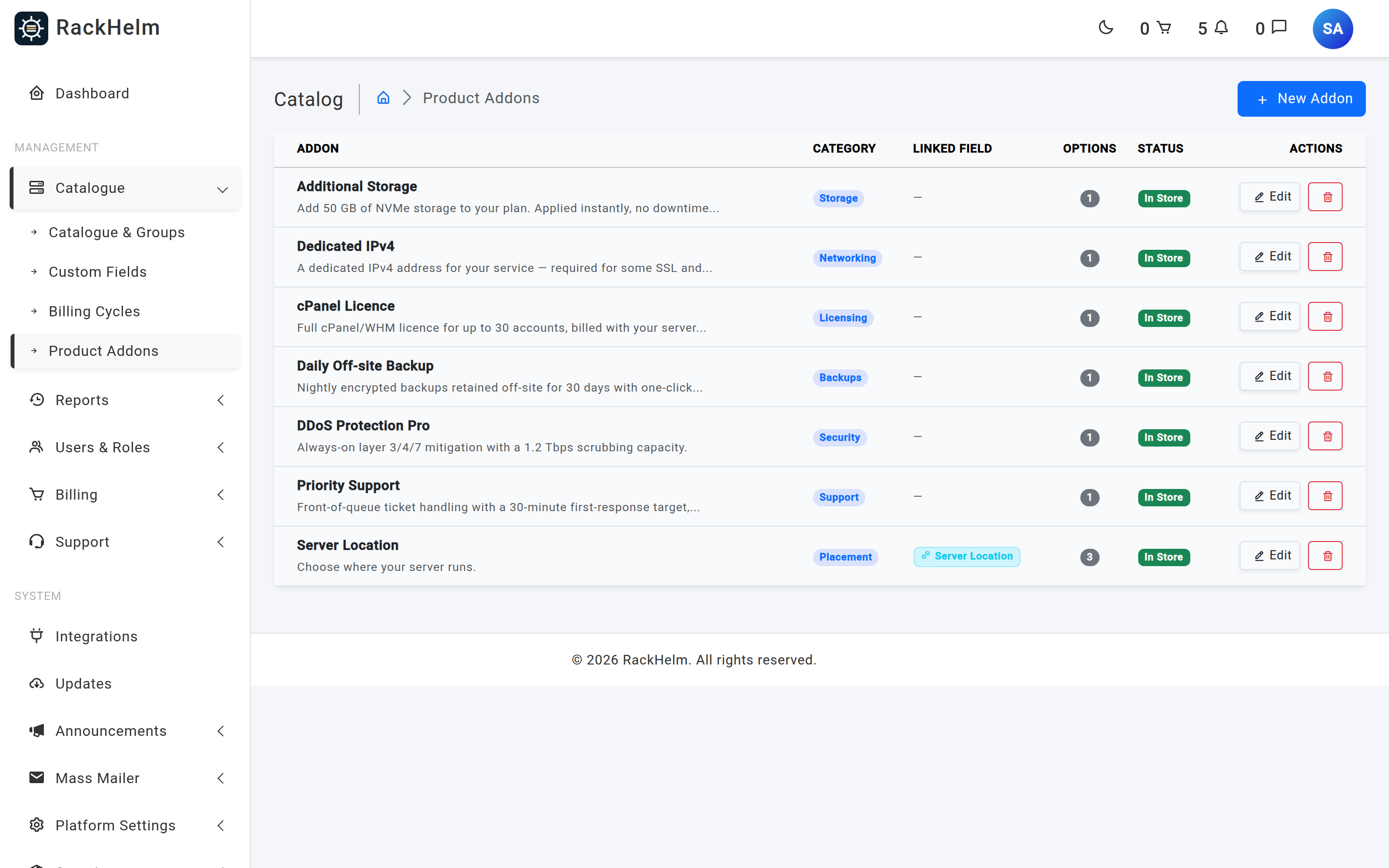Open messages chat bubble icon
This screenshot has height=868, width=1389.
1280,27
